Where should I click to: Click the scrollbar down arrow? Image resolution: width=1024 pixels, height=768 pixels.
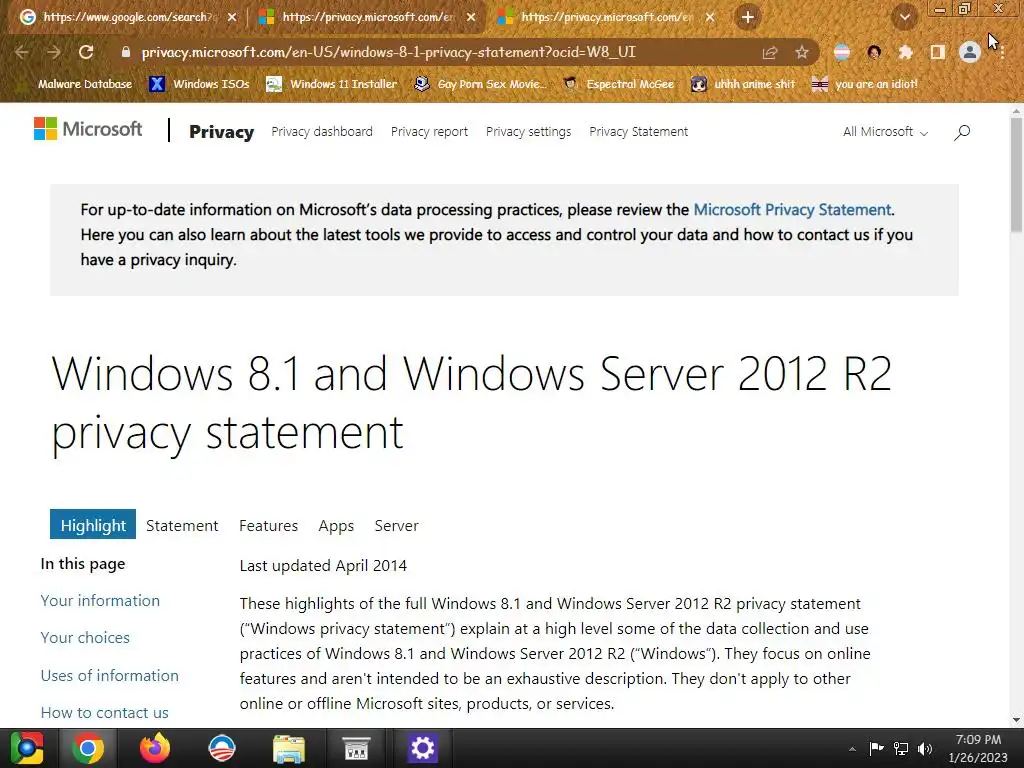[1016, 720]
